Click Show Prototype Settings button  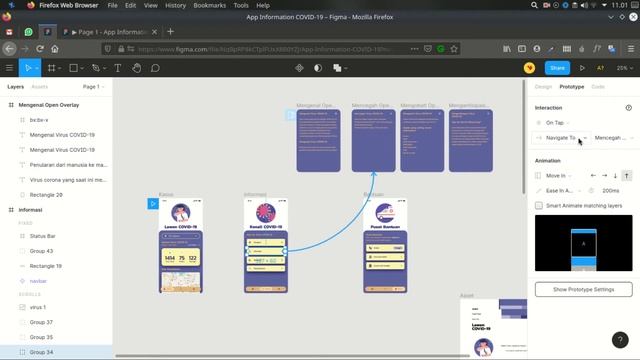(x=584, y=289)
